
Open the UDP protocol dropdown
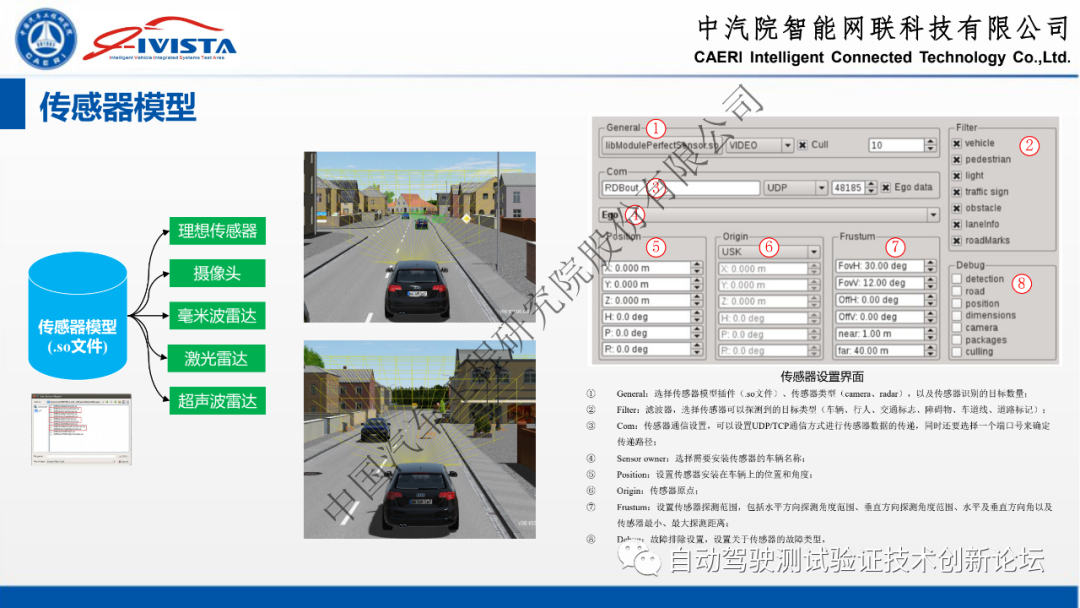pyautogui.click(x=822, y=188)
